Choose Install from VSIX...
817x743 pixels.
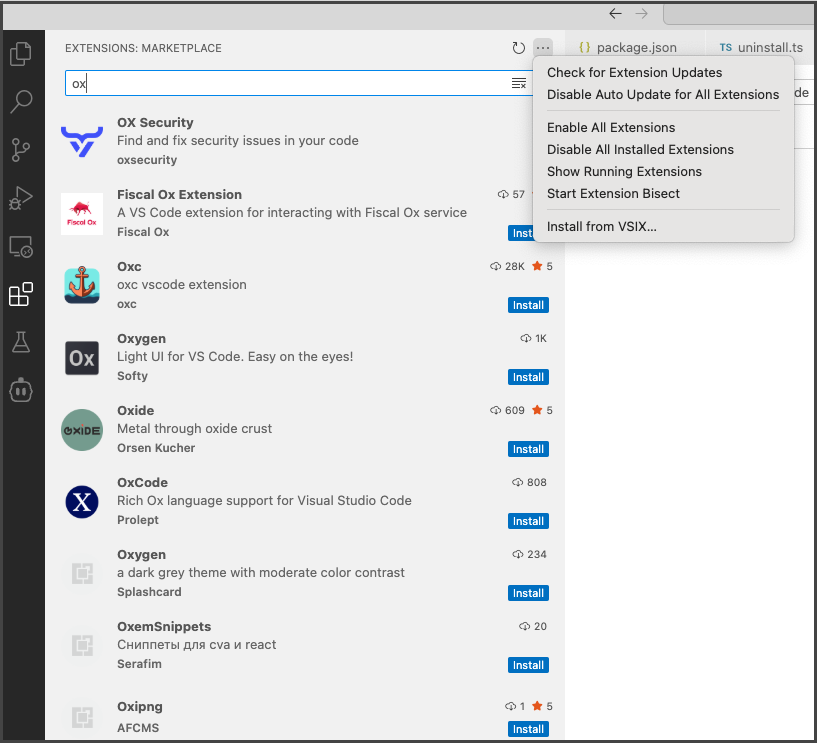tap(601, 227)
